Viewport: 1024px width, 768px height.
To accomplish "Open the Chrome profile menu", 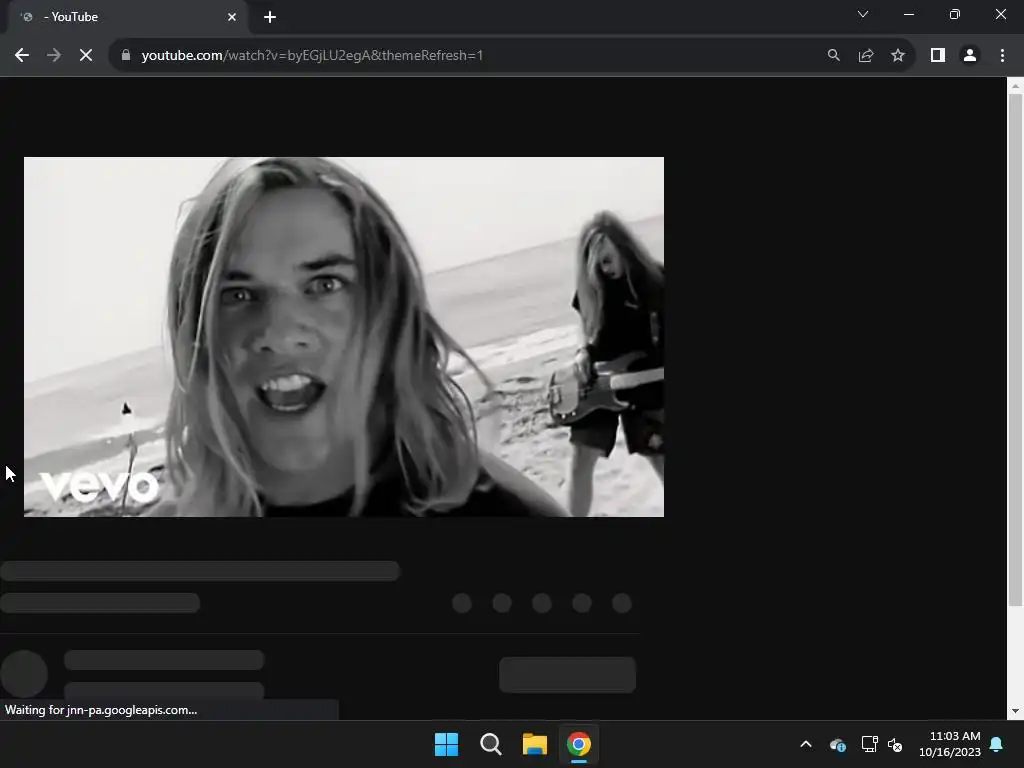I will coord(970,56).
